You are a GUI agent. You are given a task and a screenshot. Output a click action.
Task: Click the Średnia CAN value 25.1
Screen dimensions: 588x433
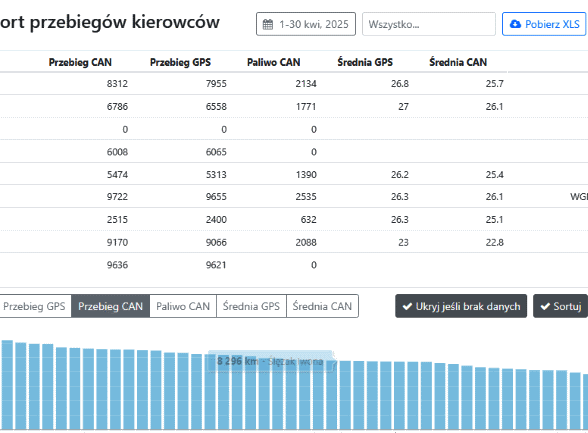[x=495, y=220]
